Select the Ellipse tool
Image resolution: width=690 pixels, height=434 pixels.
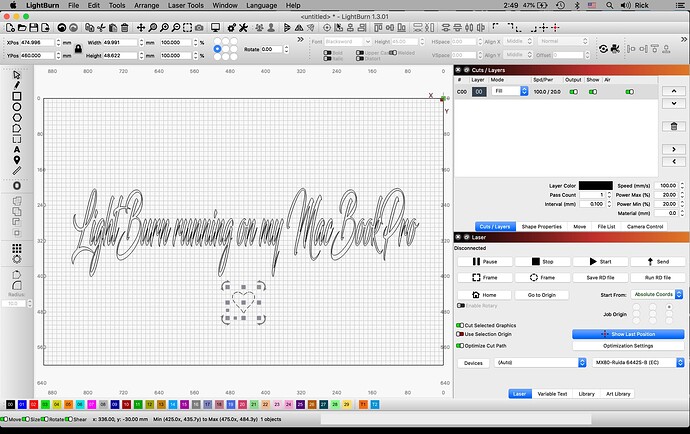17,107
